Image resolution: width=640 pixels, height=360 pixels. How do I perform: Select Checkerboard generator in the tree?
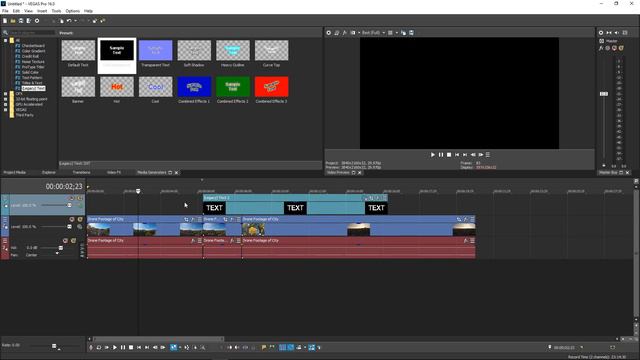33,46
